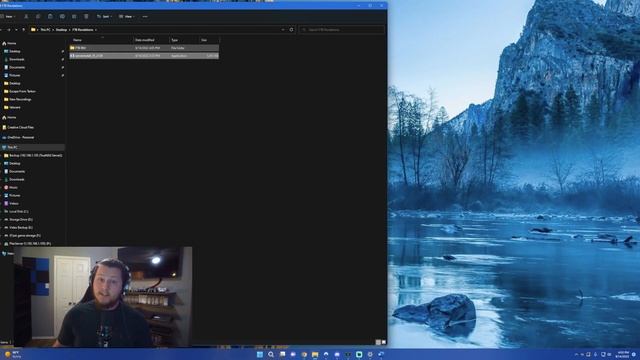Show hidden tray icons chevron
The height and width of the screenshot is (360, 640).
pos(576,354)
